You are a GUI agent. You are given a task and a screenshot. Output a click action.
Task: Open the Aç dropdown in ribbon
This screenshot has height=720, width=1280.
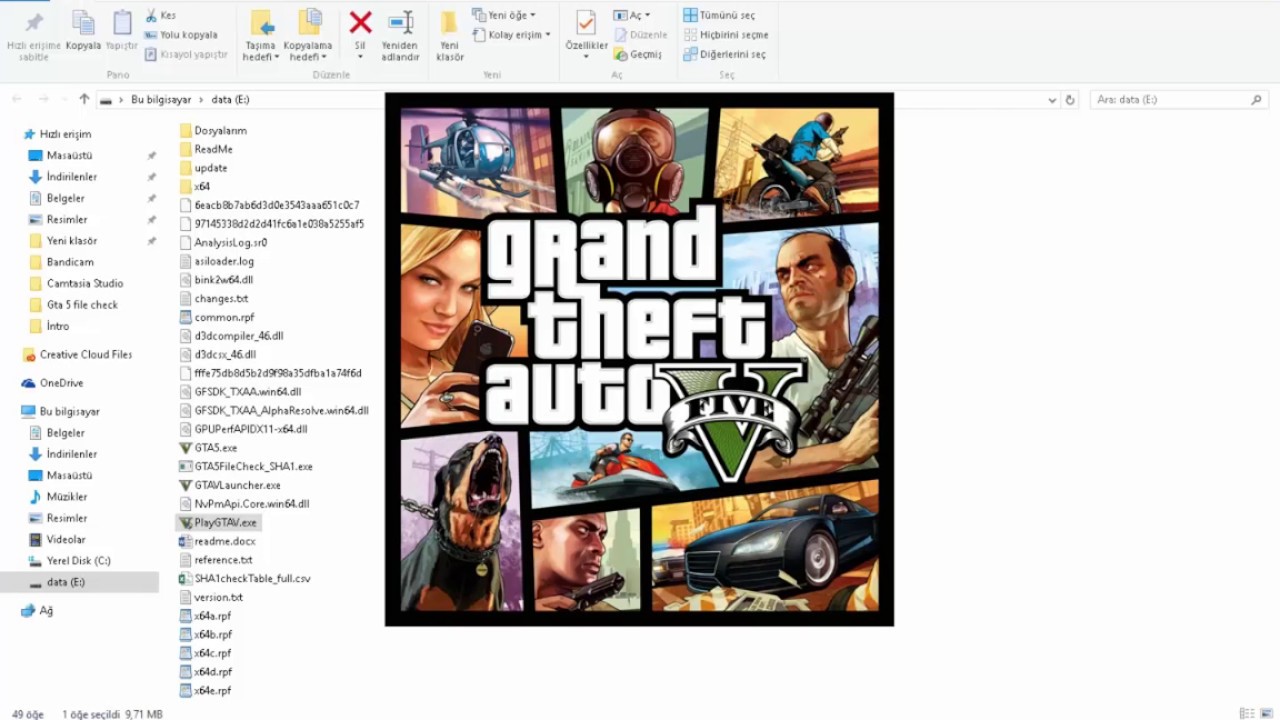(631, 15)
